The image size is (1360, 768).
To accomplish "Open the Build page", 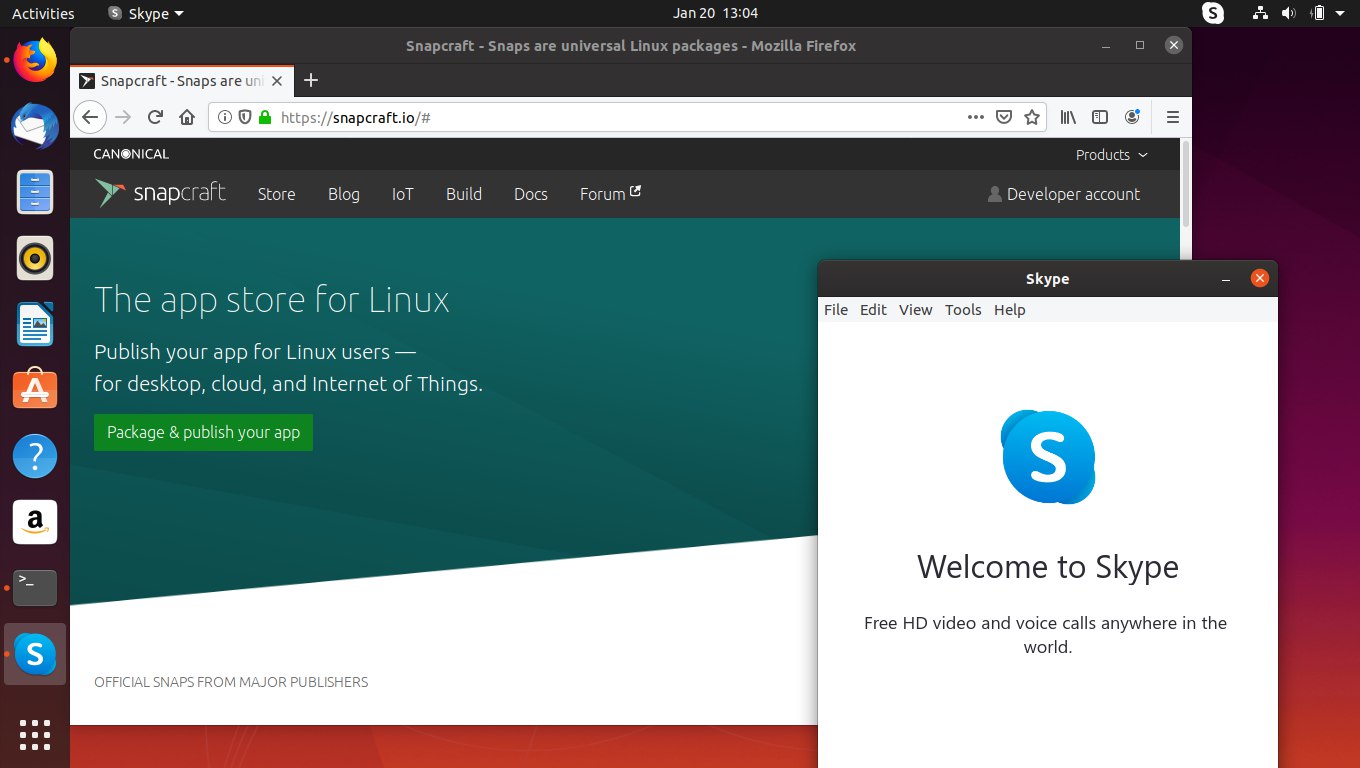I will coord(464,194).
